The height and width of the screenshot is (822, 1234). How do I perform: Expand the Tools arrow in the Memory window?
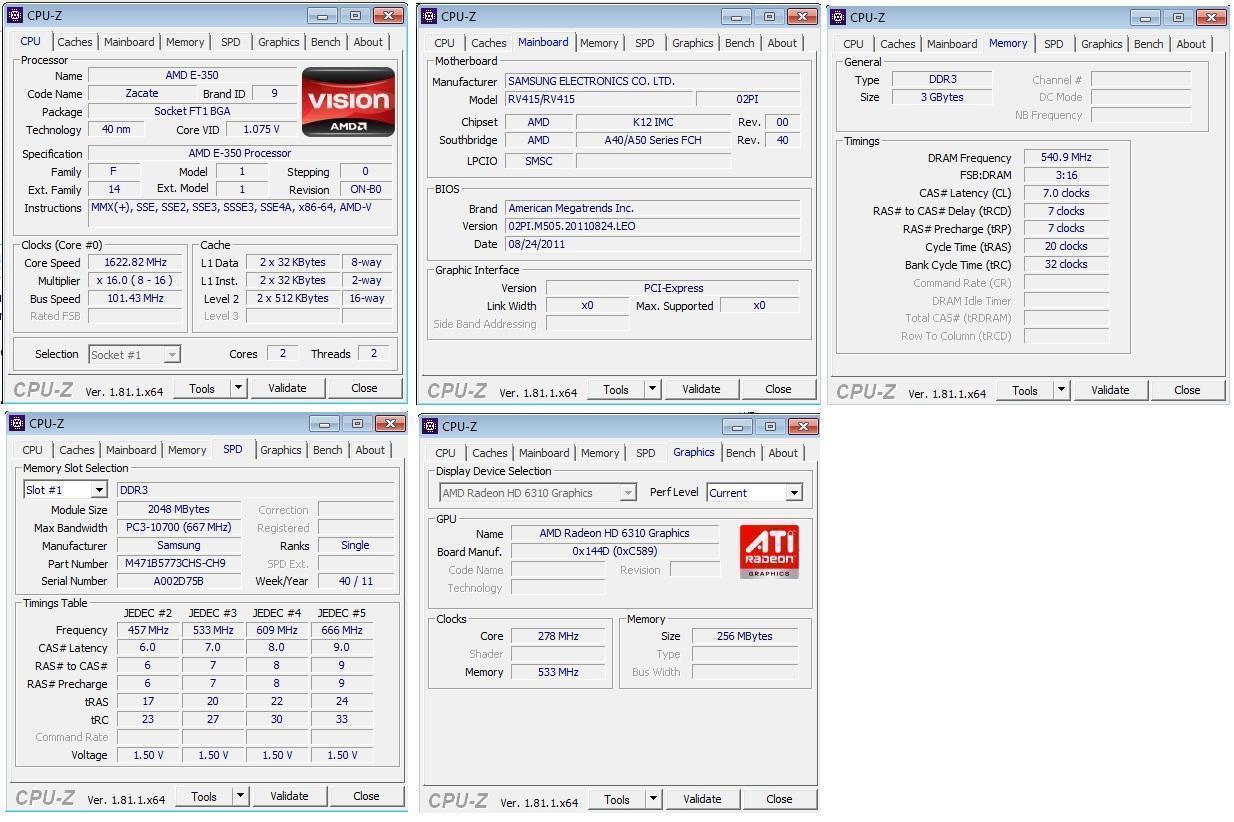1061,390
